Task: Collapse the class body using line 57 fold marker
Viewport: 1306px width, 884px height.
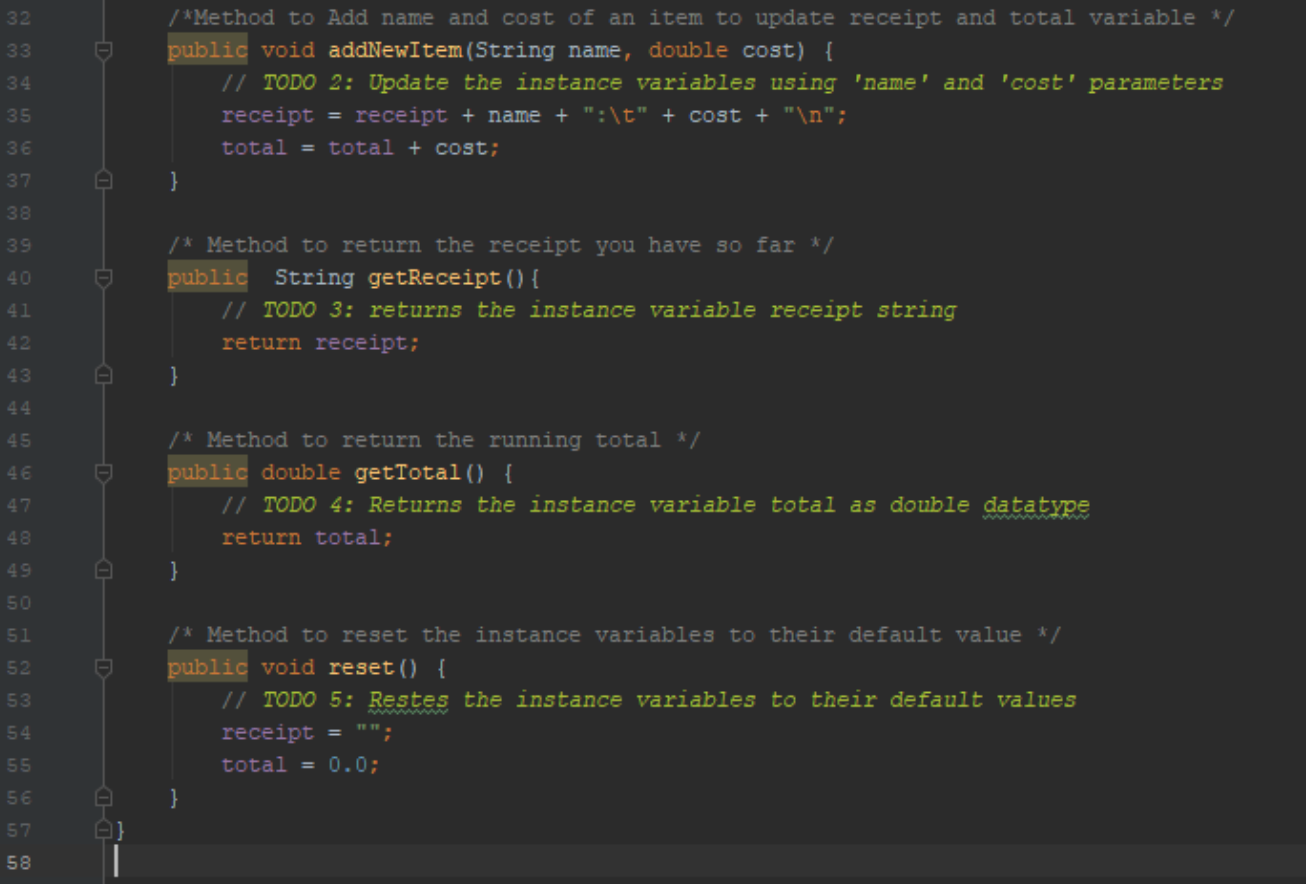Action: pos(103,829)
